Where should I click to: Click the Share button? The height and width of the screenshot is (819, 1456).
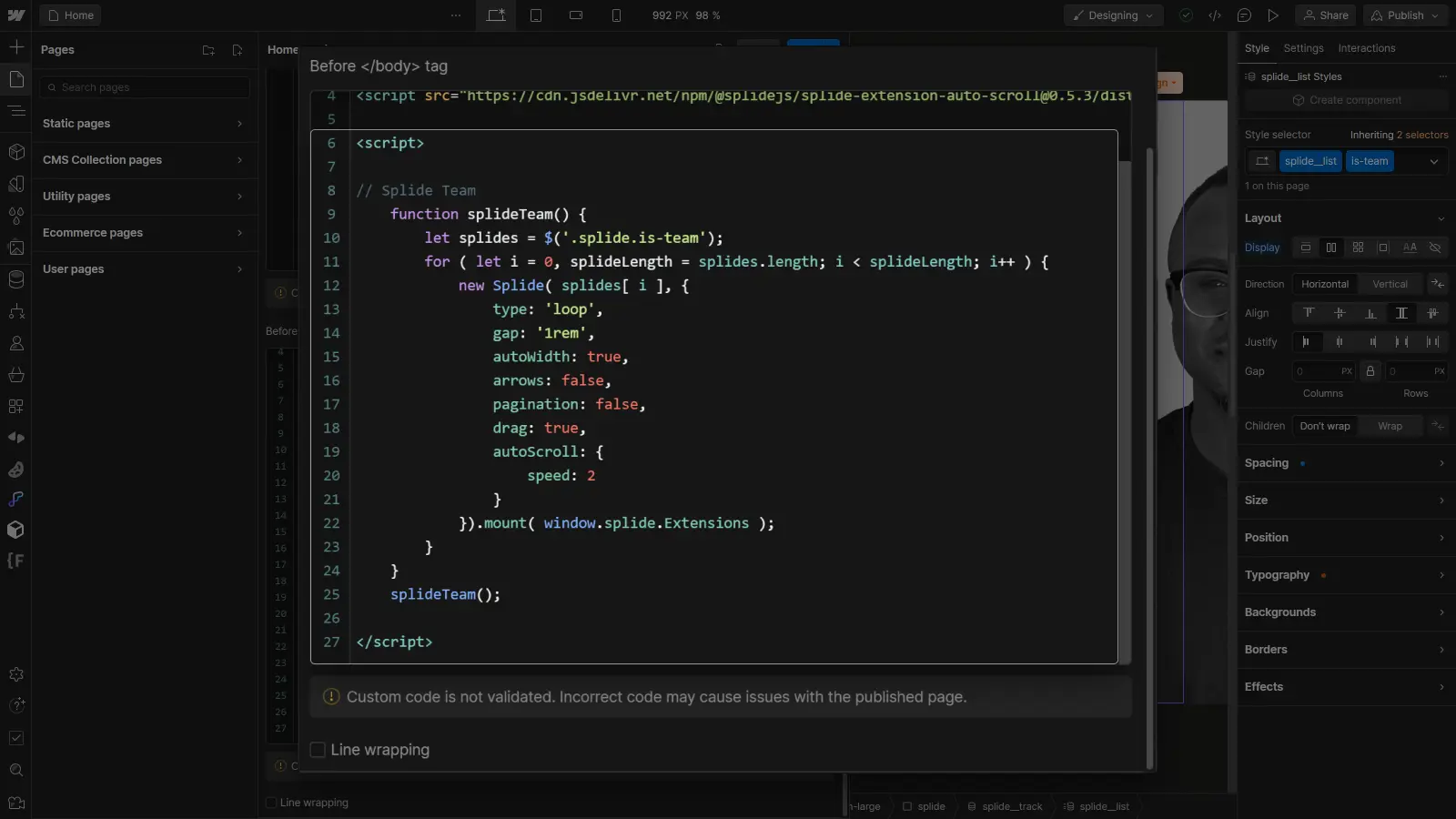(1326, 15)
